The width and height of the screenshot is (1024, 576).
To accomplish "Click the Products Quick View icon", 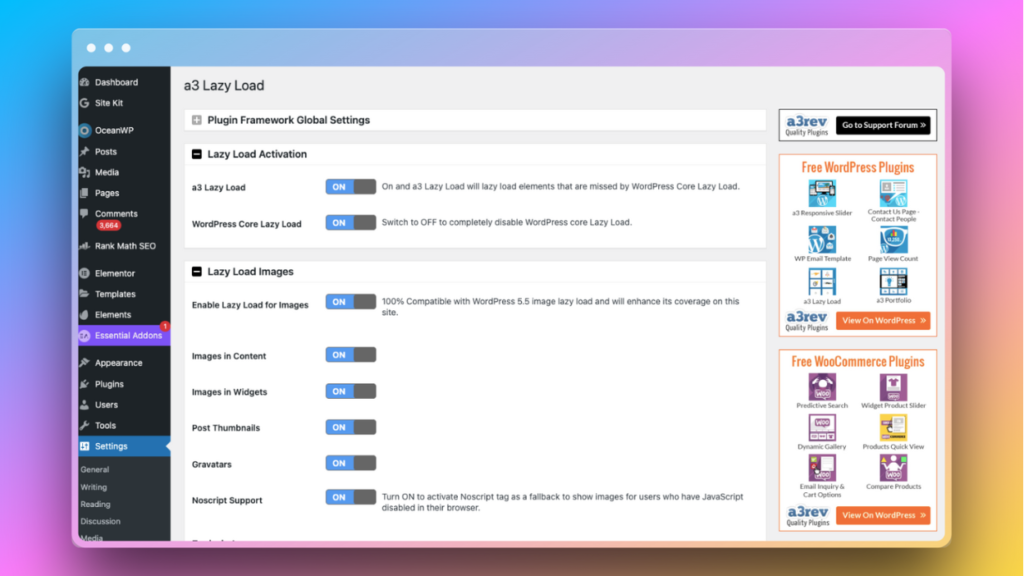I will click(893, 428).
